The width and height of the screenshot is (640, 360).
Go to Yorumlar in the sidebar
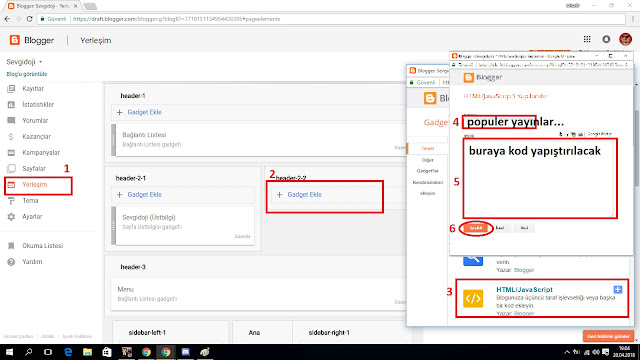(x=35, y=120)
